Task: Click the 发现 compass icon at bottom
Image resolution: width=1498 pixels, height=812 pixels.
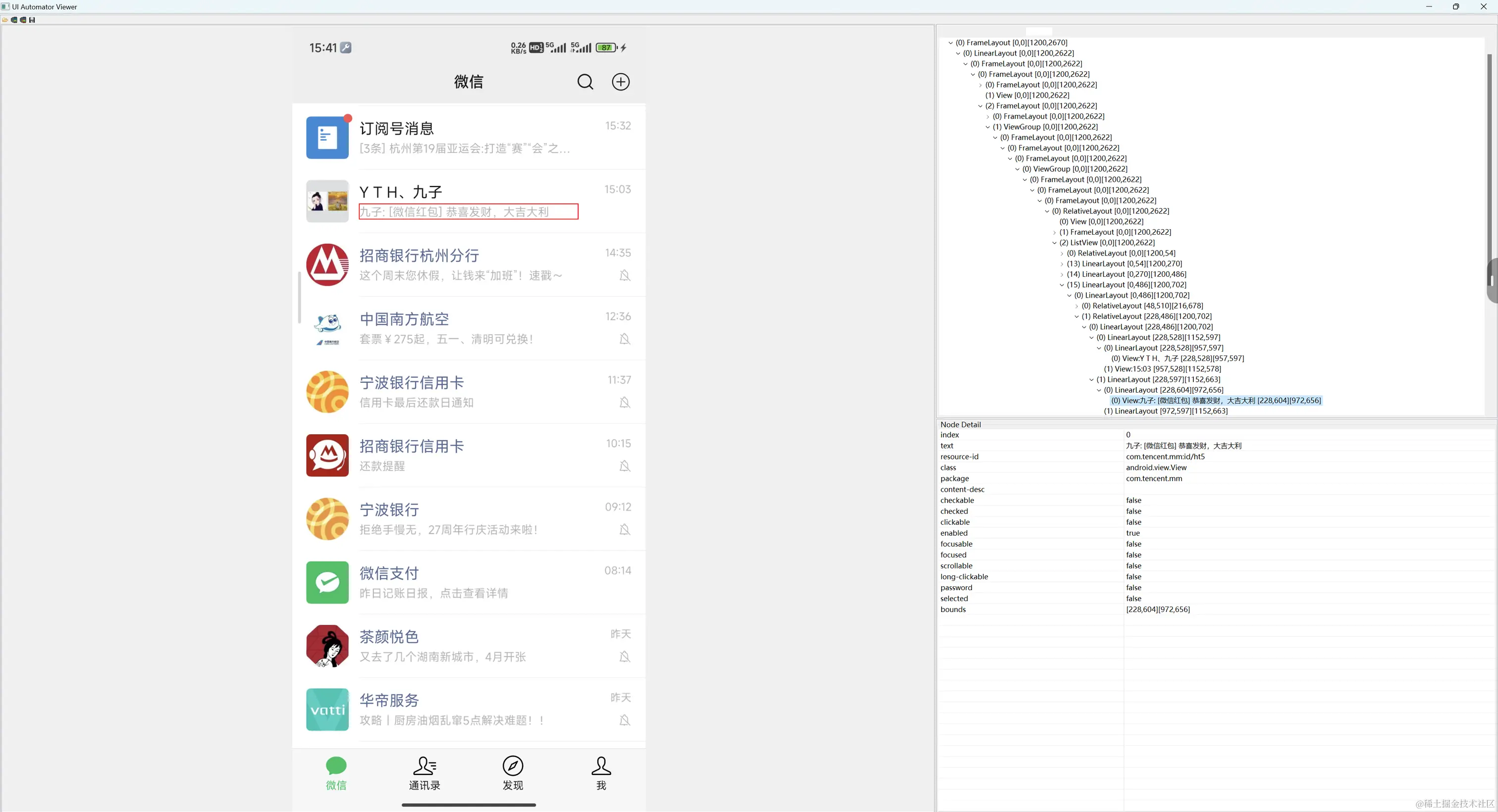Action: tap(513, 766)
